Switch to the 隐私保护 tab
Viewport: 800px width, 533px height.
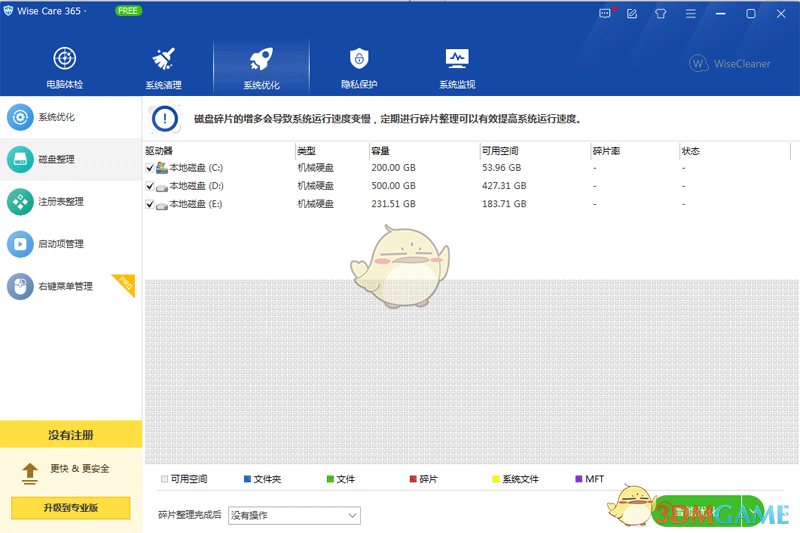point(359,67)
